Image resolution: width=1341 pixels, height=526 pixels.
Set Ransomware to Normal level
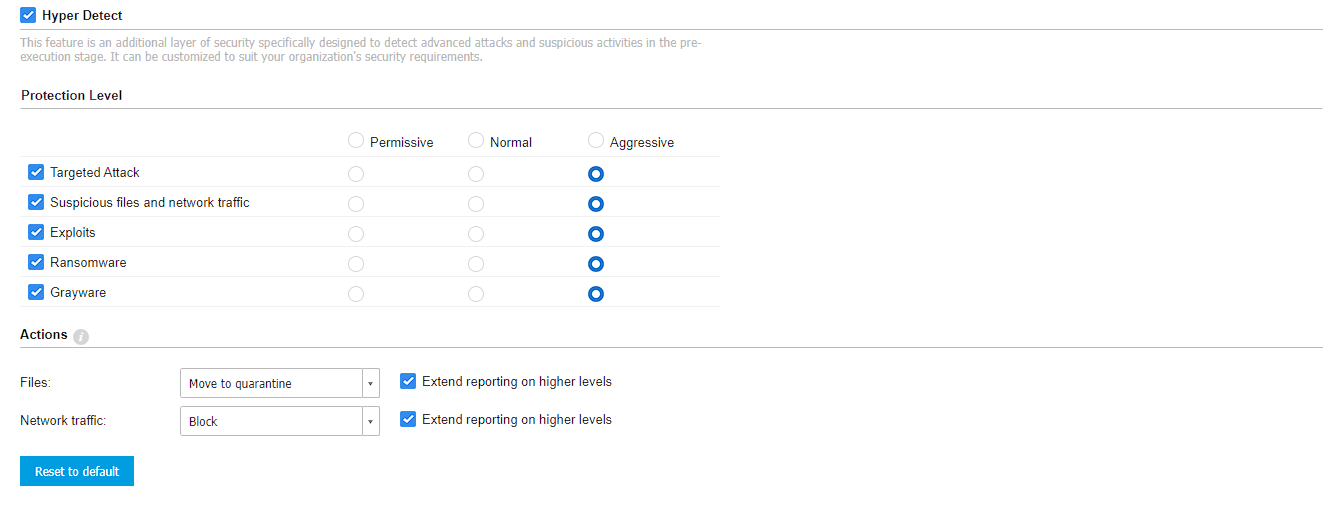[476, 264]
